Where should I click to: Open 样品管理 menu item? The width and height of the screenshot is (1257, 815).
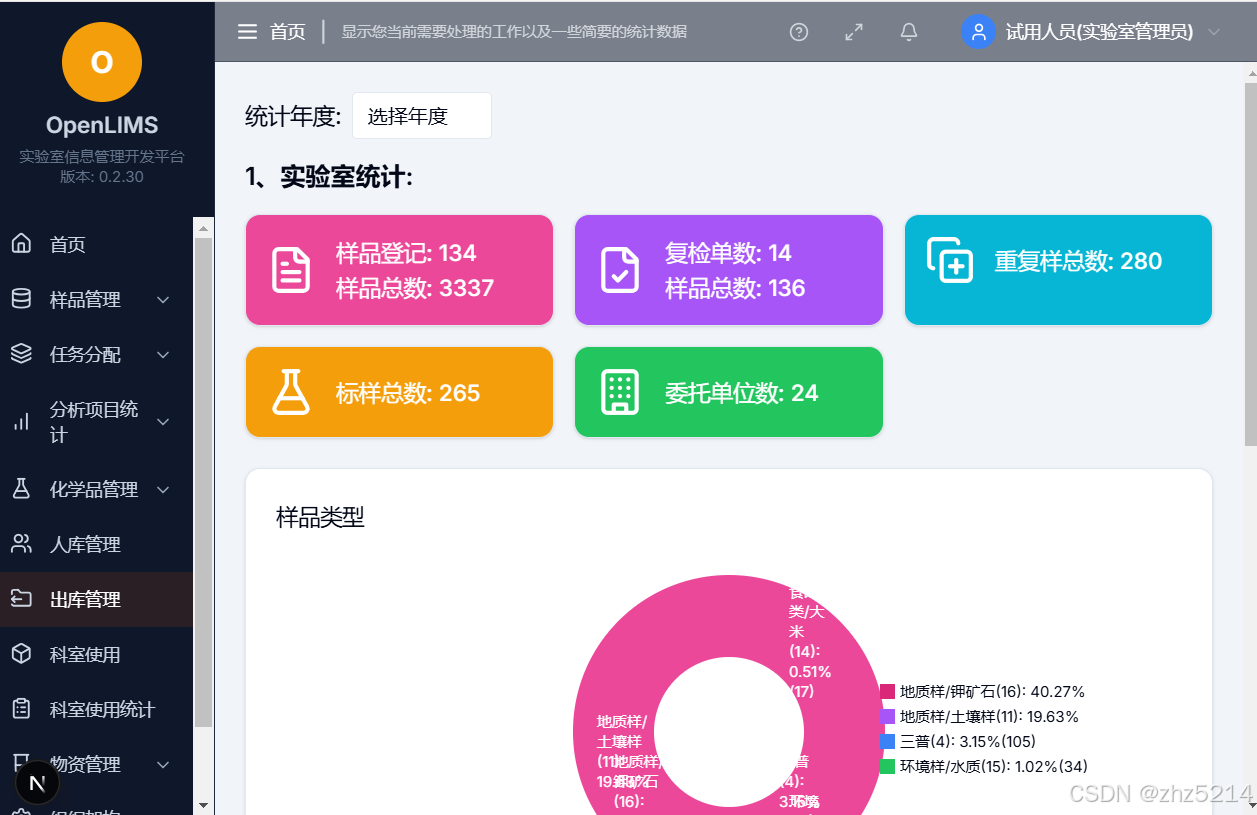tap(96, 299)
